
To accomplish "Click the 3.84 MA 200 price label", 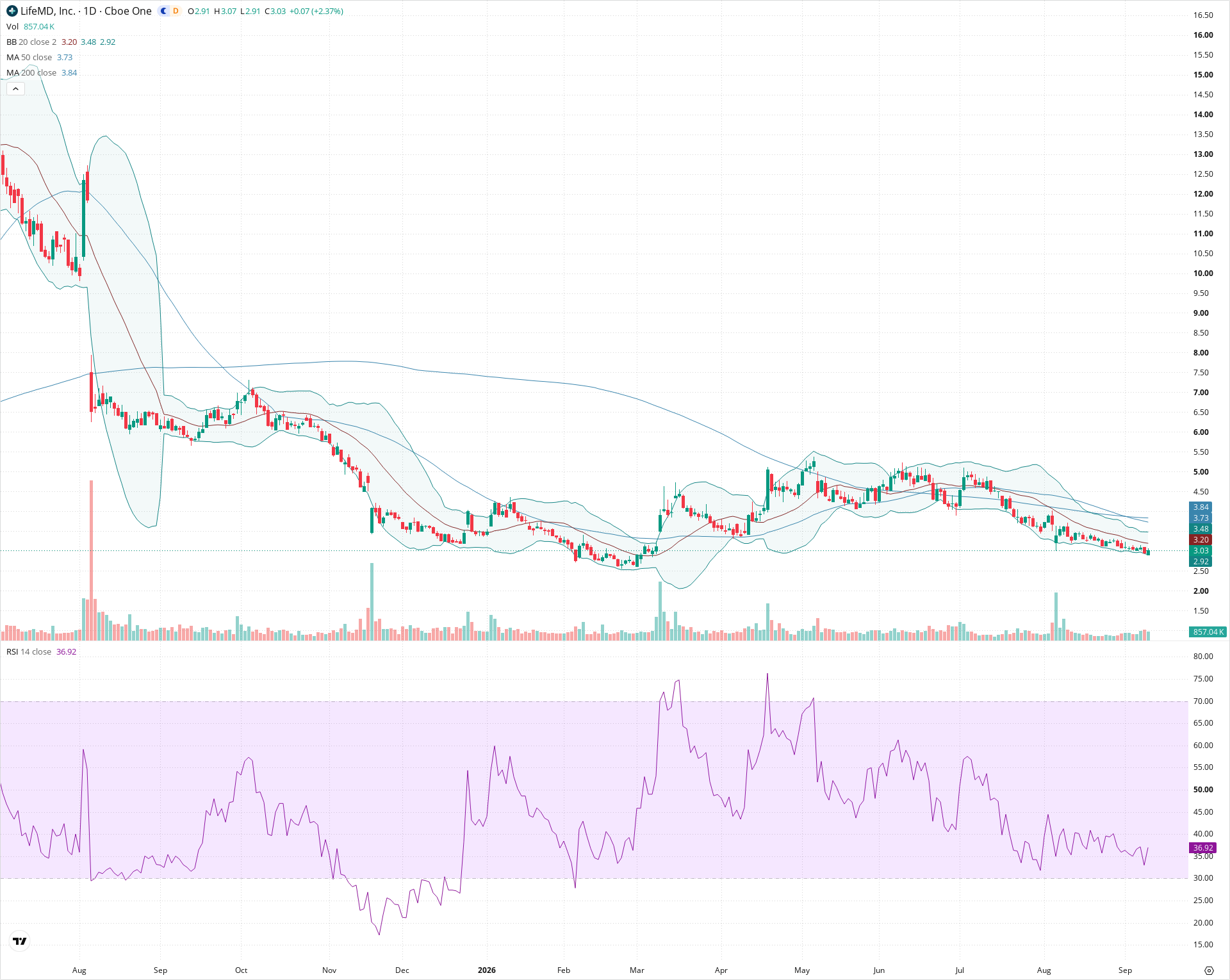I will (x=1201, y=507).
